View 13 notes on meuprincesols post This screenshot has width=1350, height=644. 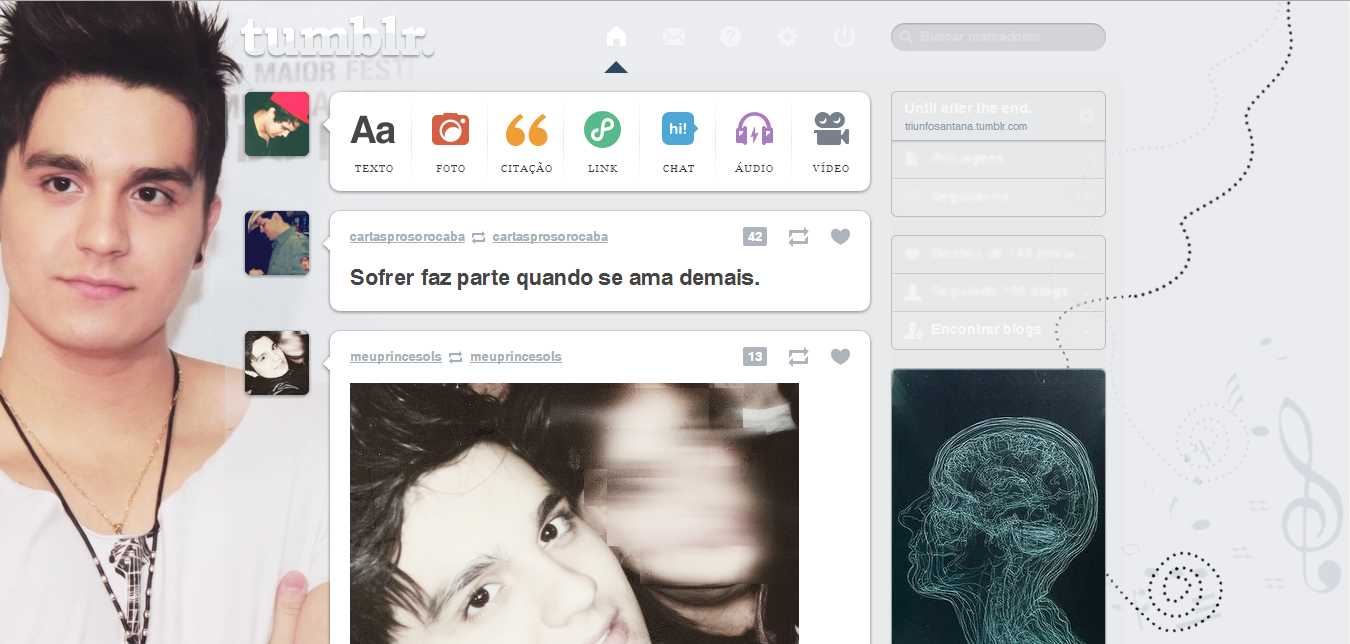(x=755, y=356)
